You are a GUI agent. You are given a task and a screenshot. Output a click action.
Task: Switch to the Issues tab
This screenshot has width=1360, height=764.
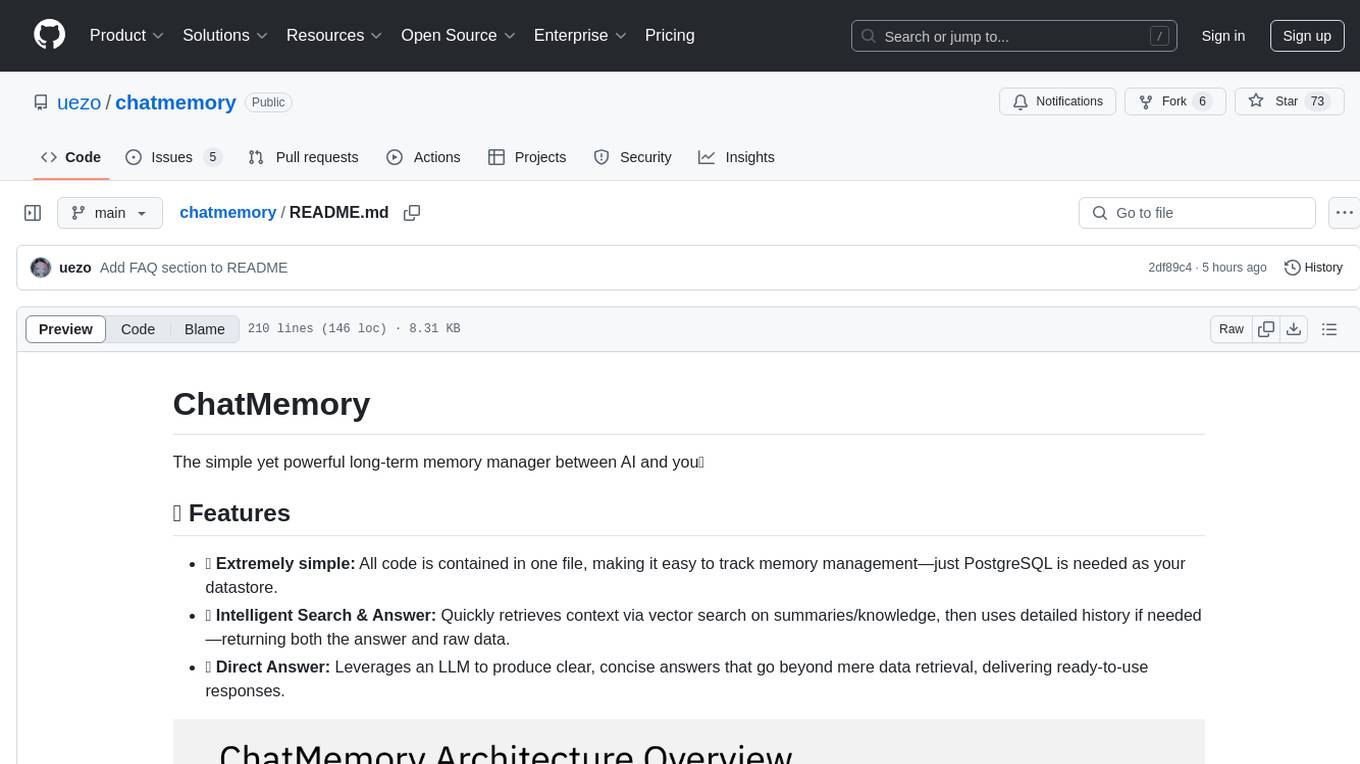pos(173,157)
